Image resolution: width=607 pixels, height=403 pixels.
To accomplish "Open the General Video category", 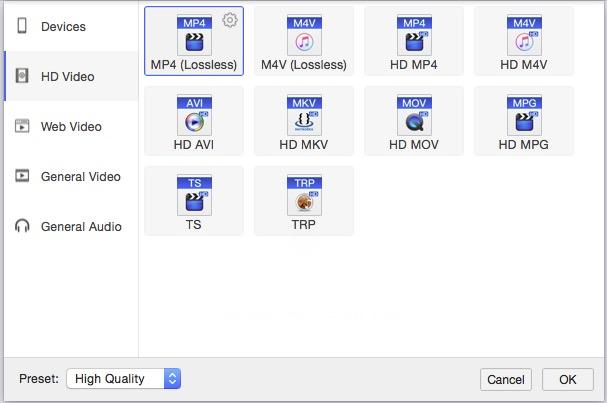I will [x=71, y=176].
